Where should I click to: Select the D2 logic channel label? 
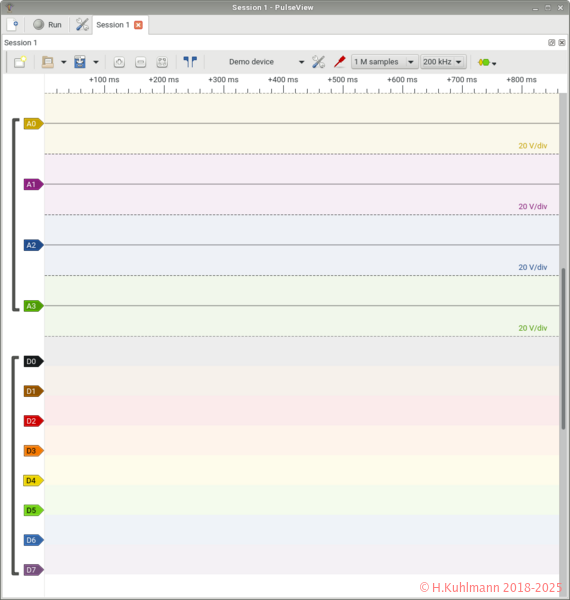[33, 421]
